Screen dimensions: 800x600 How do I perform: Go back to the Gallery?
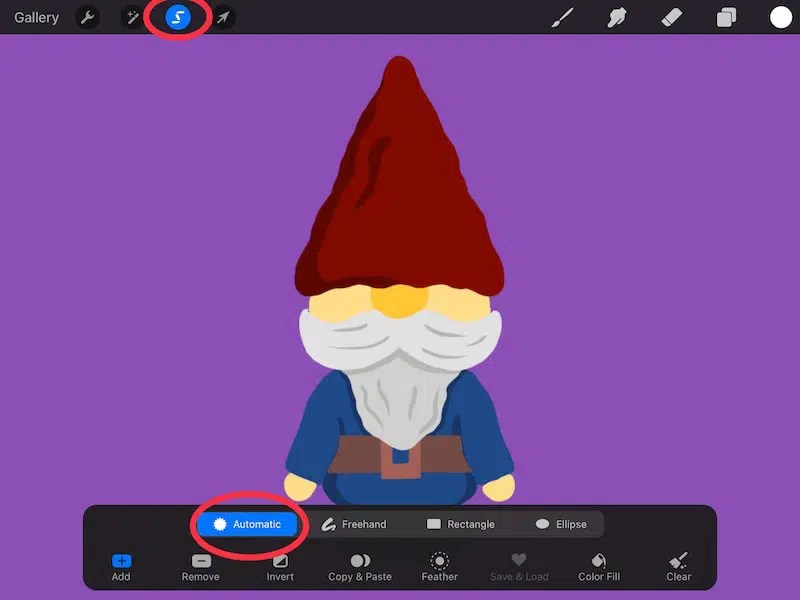[x=35, y=17]
